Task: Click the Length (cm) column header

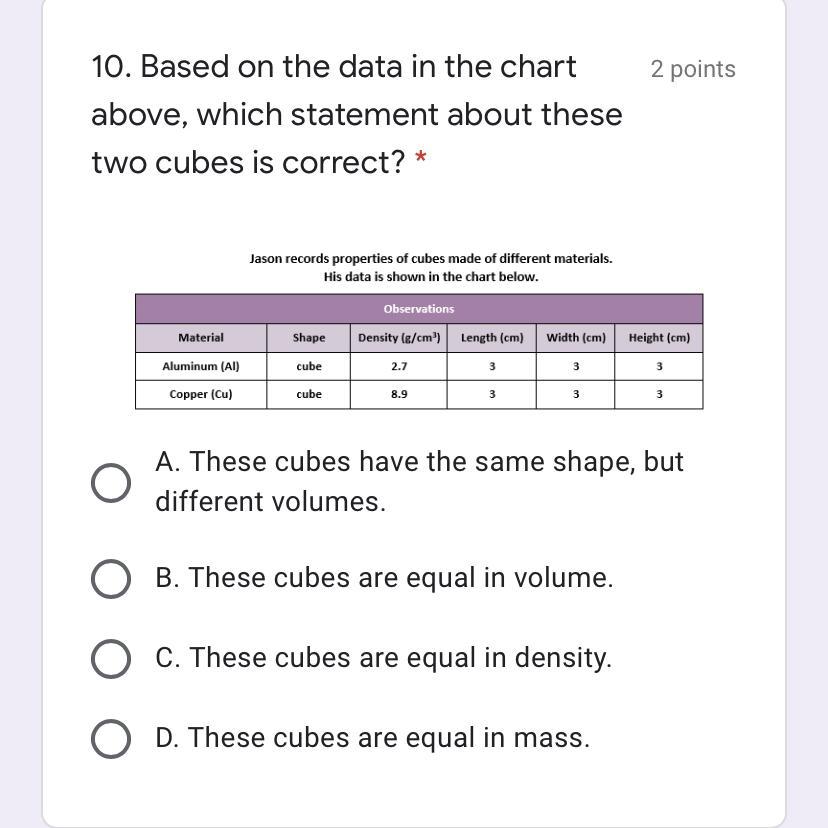Action: click(x=492, y=338)
